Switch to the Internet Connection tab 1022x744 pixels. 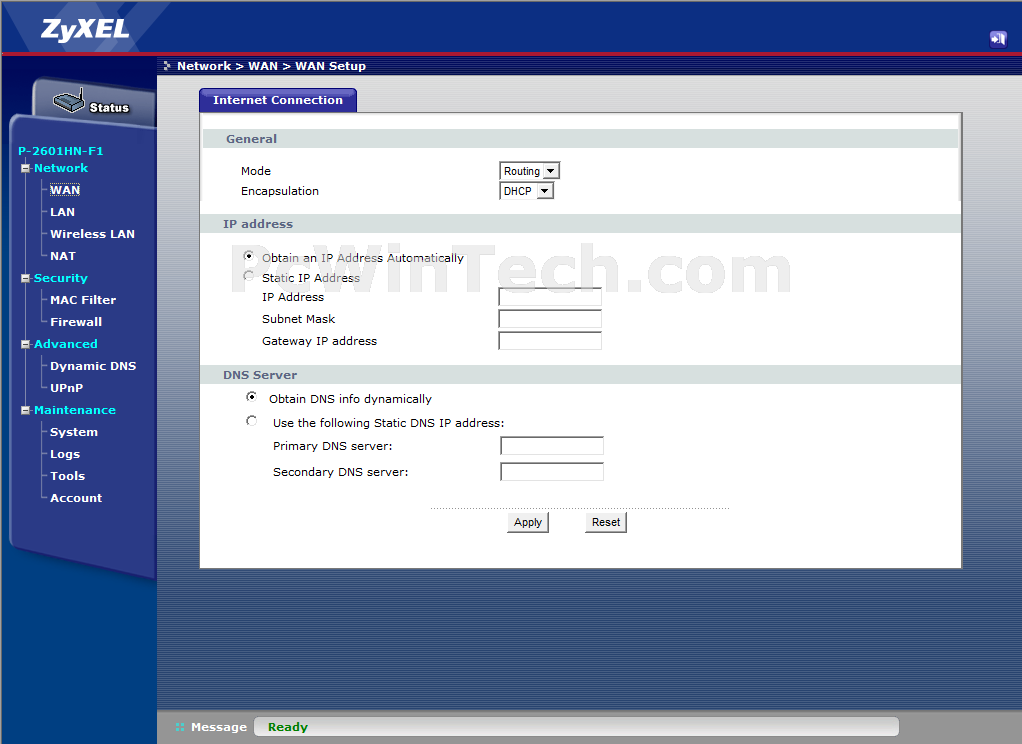(278, 100)
